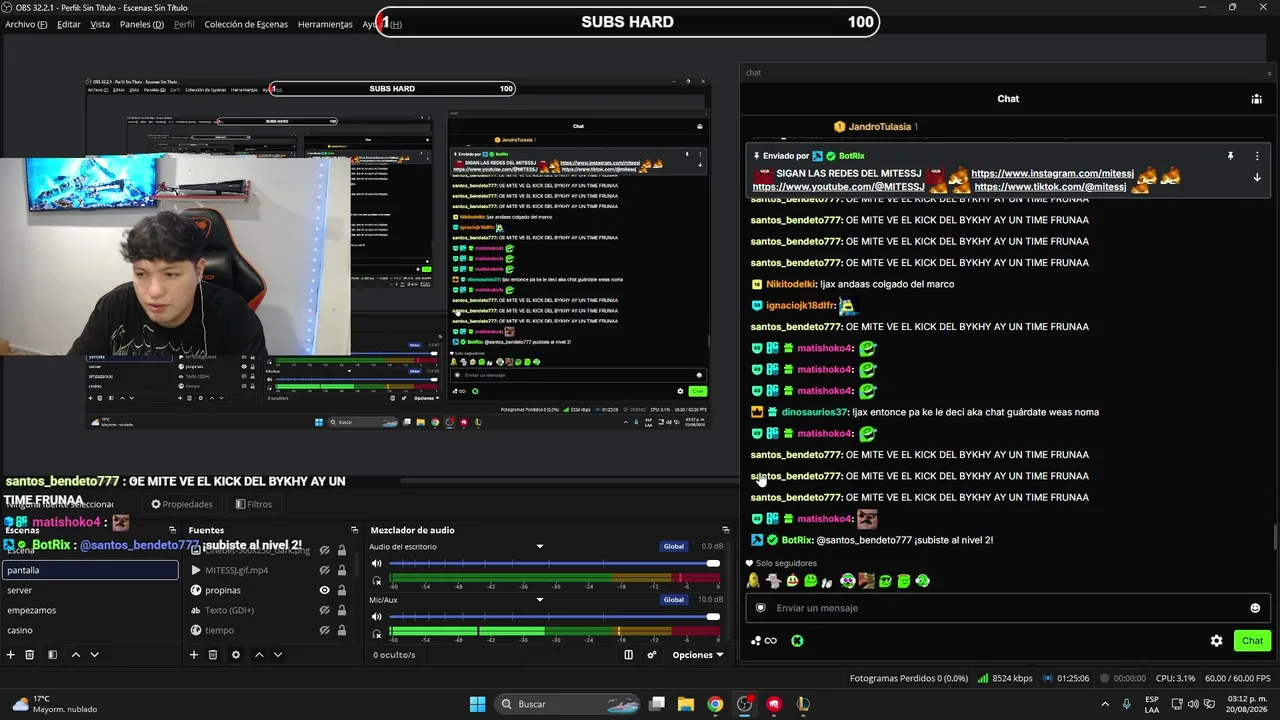Add a new source in Fuentes panel

pyautogui.click(x=194, y=655)
